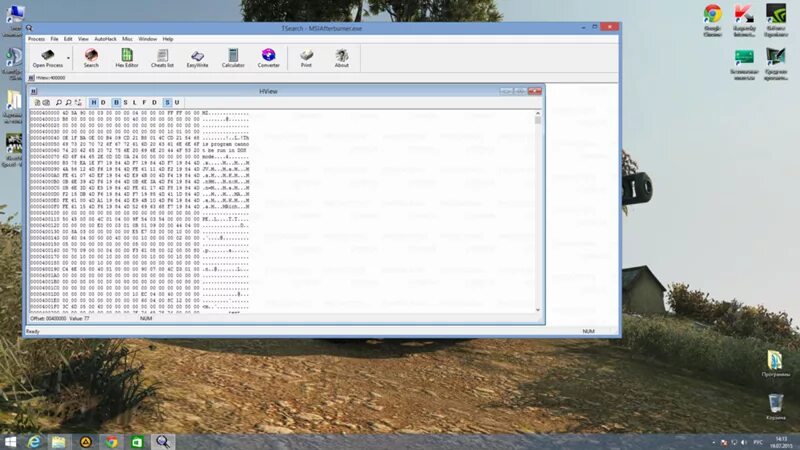Click the address 000400000 in first row
The image size is (800, 450).
(x=44, y=113)
